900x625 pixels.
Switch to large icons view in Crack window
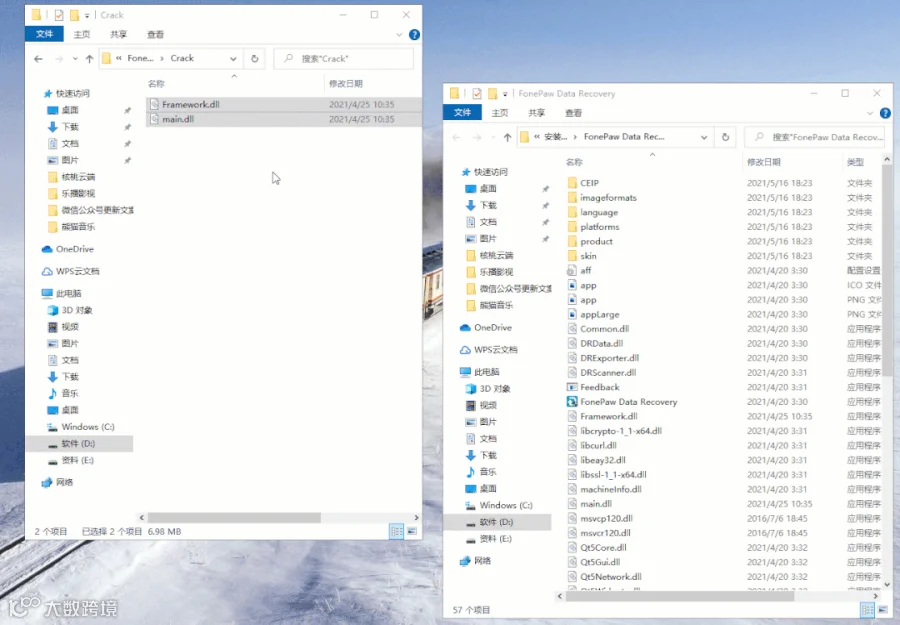(x=412, y=531)
